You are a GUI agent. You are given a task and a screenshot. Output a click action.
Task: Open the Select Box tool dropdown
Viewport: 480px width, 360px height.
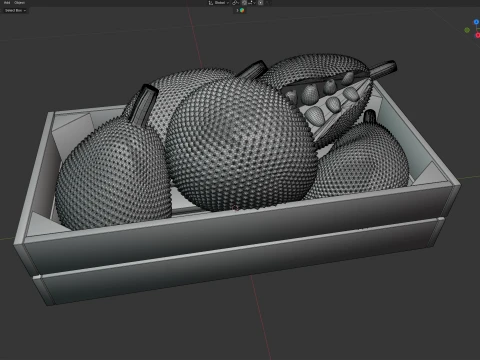click(x=15, y=10)
